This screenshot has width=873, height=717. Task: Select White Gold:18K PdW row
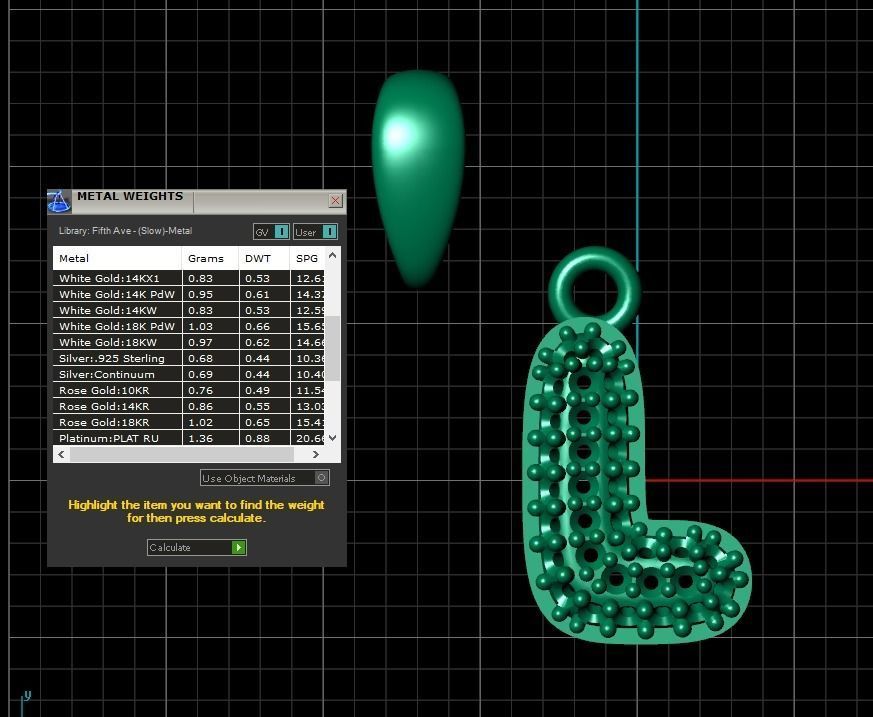pos(189,326)
